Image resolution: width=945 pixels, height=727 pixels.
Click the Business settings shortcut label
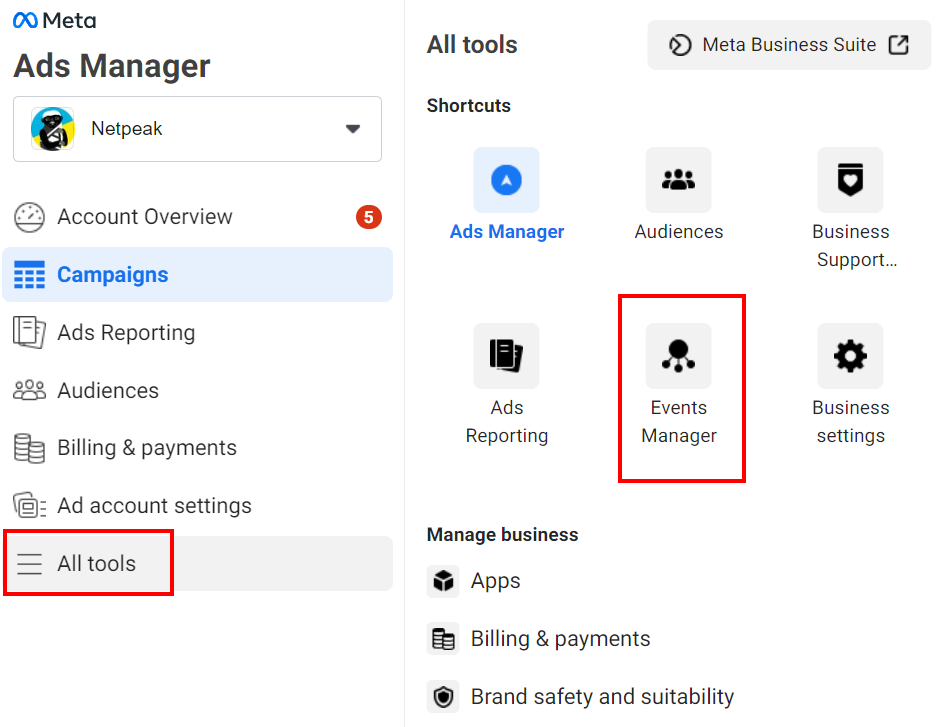[x=851, y=421]
